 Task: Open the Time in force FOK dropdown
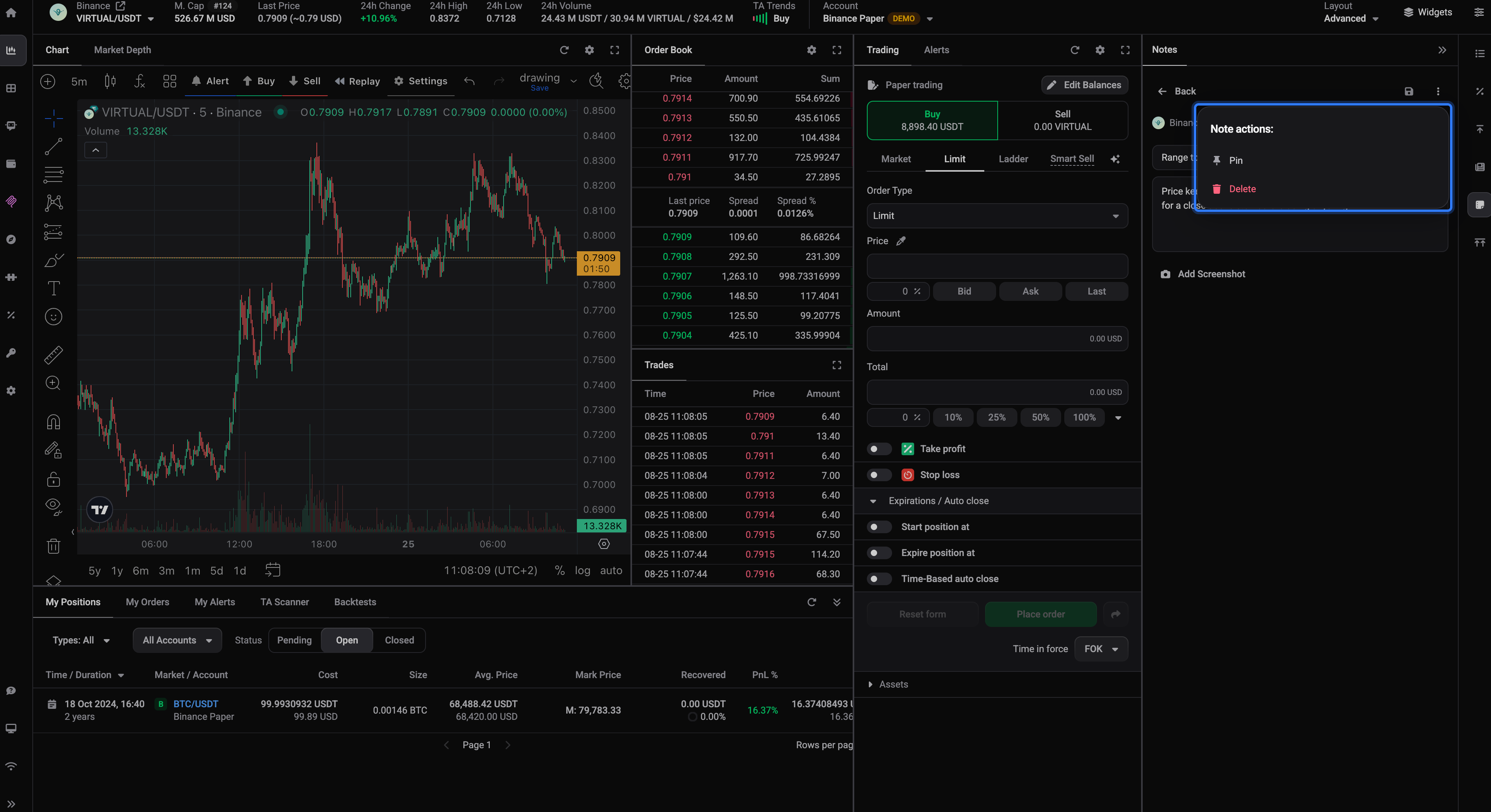[x=1101, y=649]
